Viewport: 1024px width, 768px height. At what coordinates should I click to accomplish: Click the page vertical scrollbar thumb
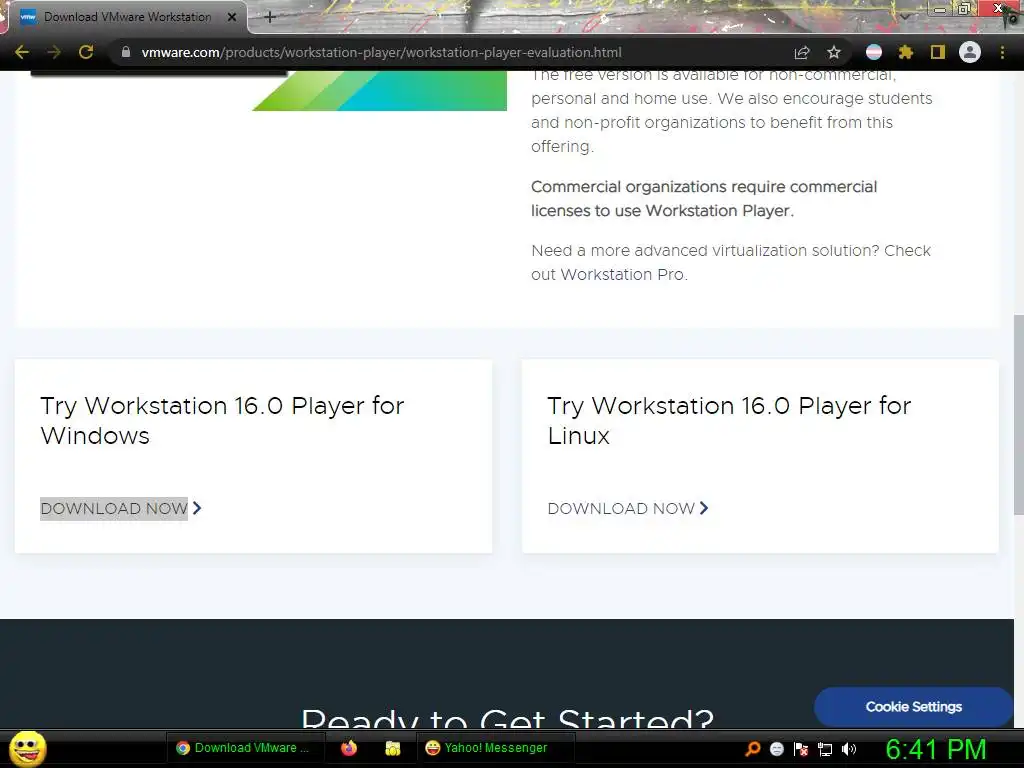pos(1018,414)
